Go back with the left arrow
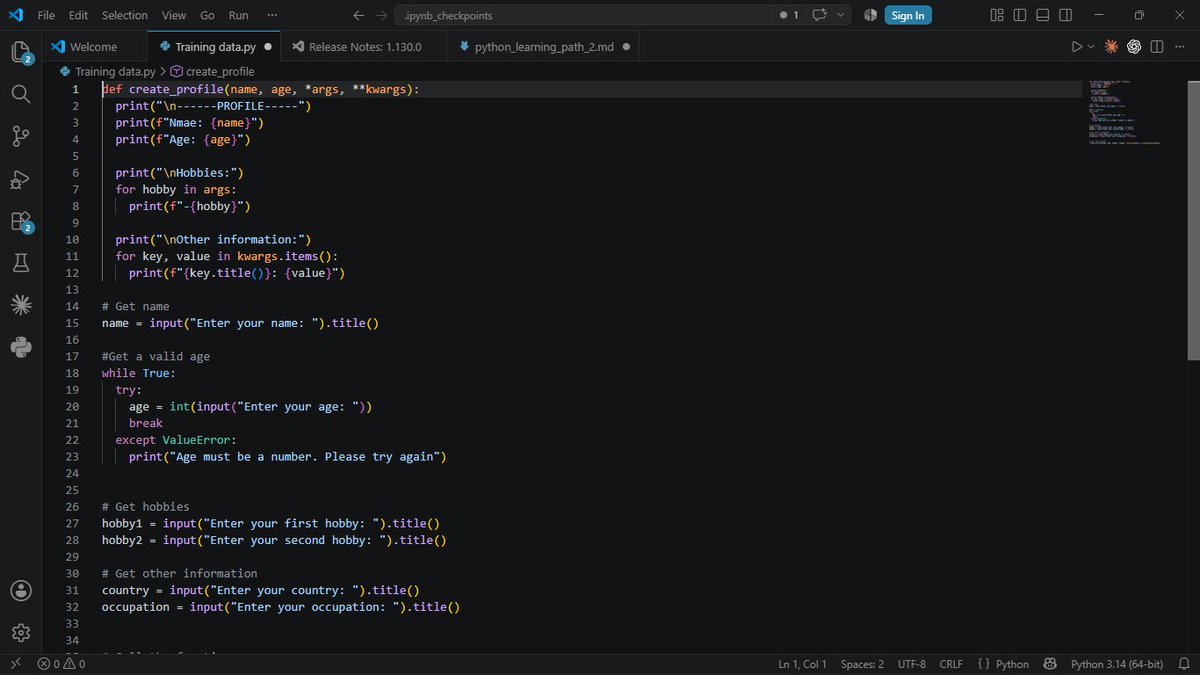Screen dimensions: 1200x675 359,15
